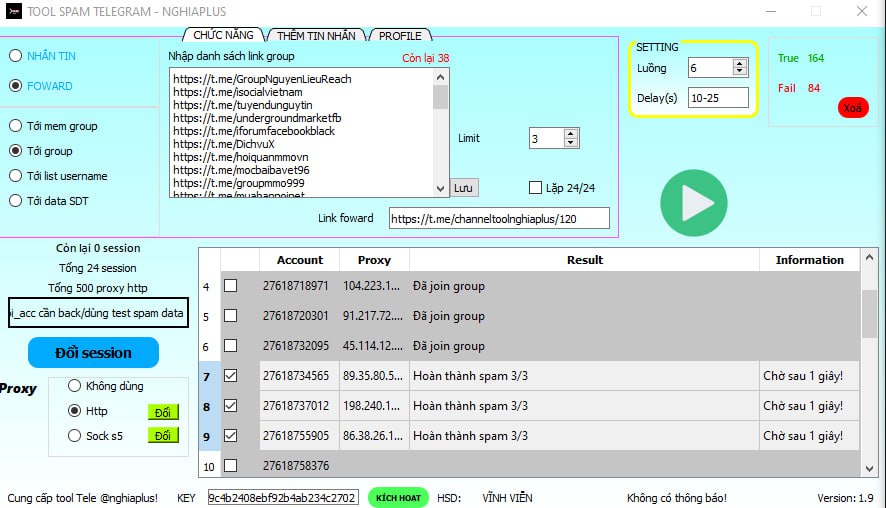Viewport: 886px width, 508px height.
Task: Increase the Luồng value with up arrow
Action: pos(740,63)
